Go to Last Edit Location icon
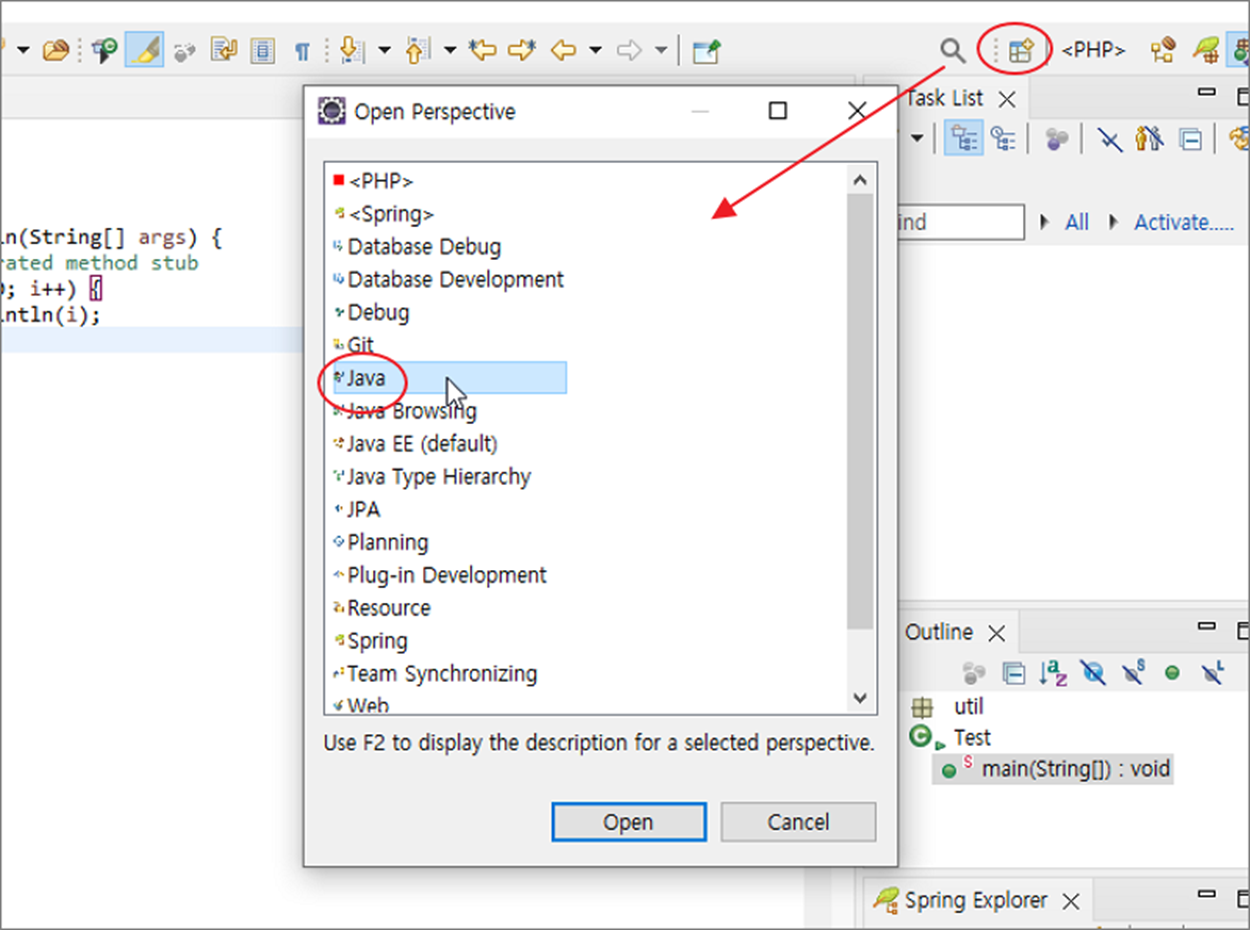The height and width of the screenshot is (930, 1250). point(484,50)
